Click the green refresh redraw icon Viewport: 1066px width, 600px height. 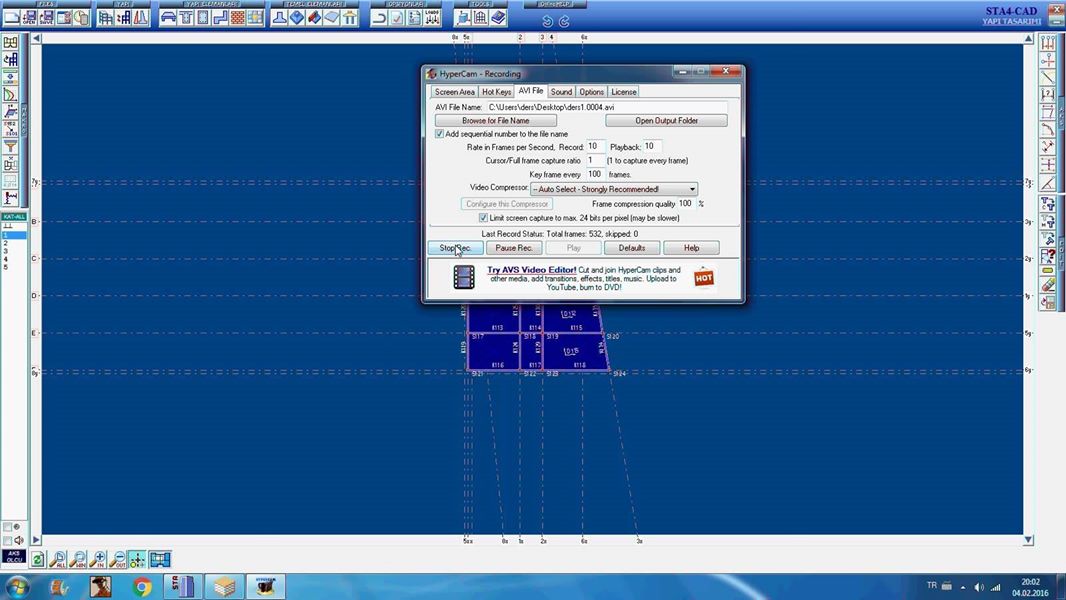(38, 559)
